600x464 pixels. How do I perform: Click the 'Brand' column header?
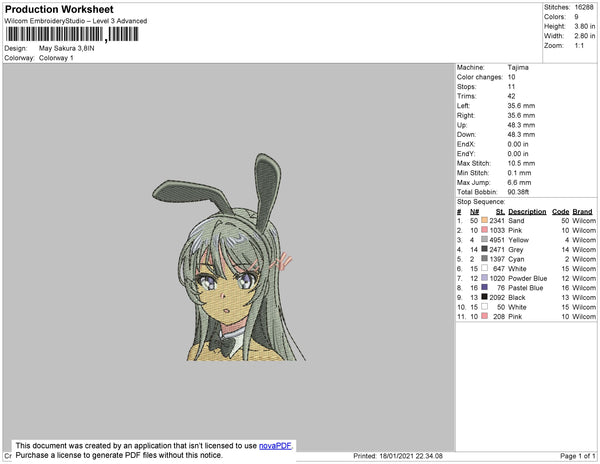pos(582,212)
